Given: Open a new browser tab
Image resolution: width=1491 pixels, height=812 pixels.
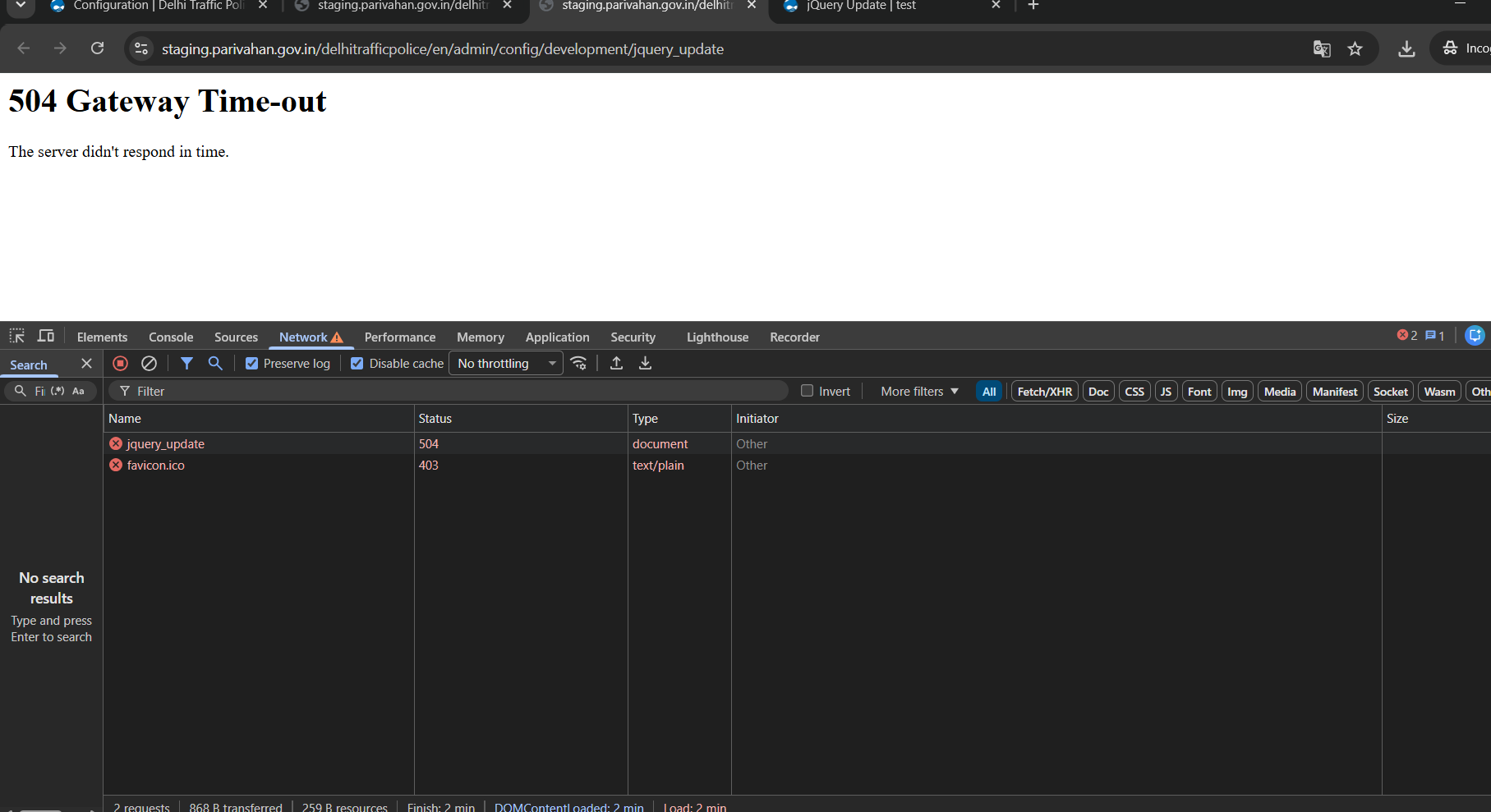Looking at the screenshot, I should pos(1033,6).
